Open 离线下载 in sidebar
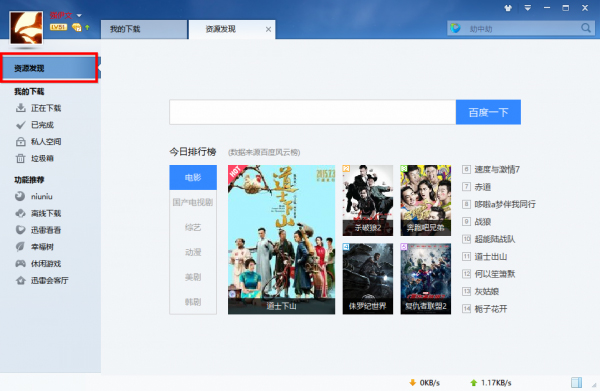This screenshot has width=600, height=391. pyautogui.click(x=46, y=213)
